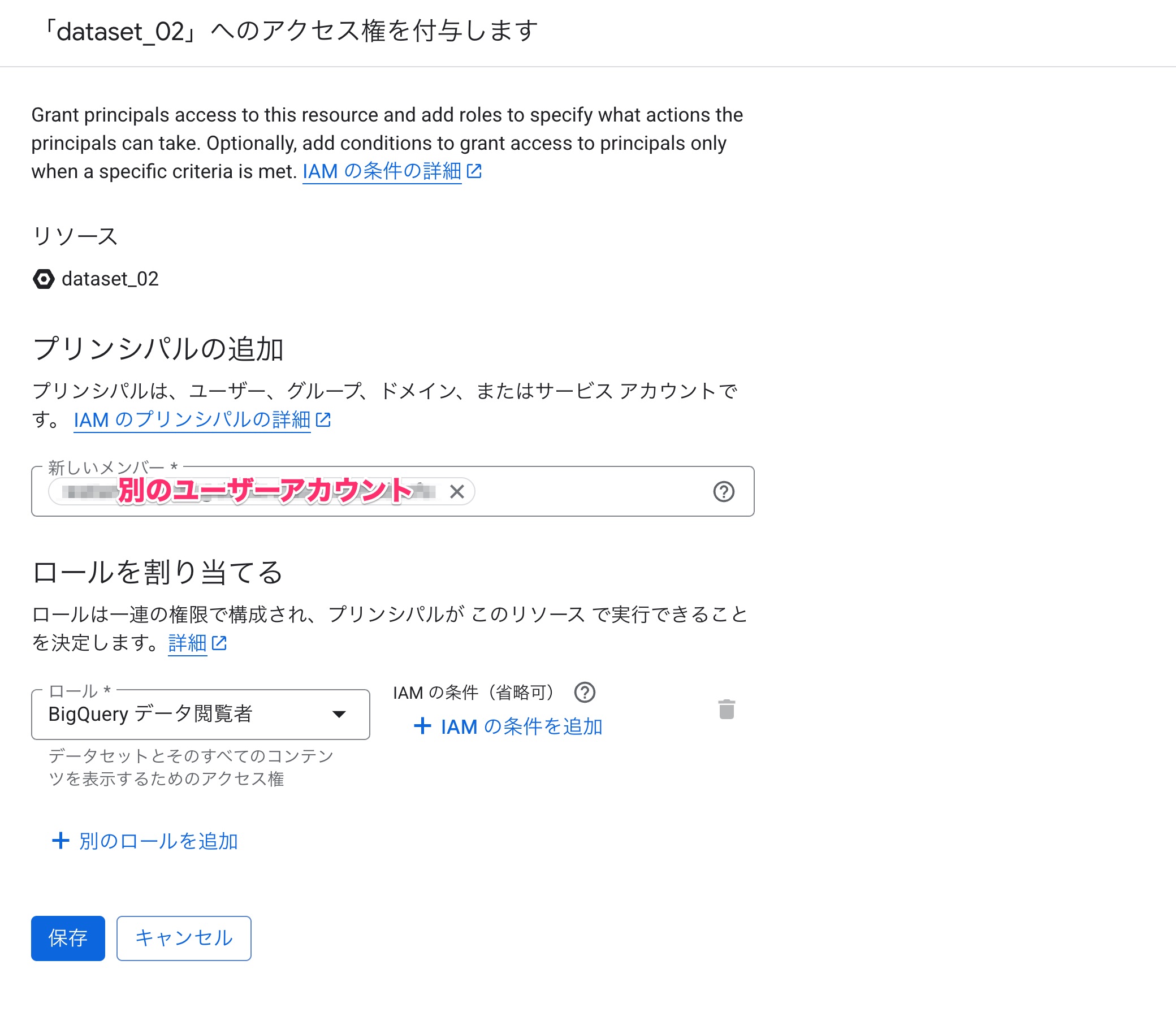Delete the role row with trash icon
The image size is (1176, 1021).
pos(727,709)
